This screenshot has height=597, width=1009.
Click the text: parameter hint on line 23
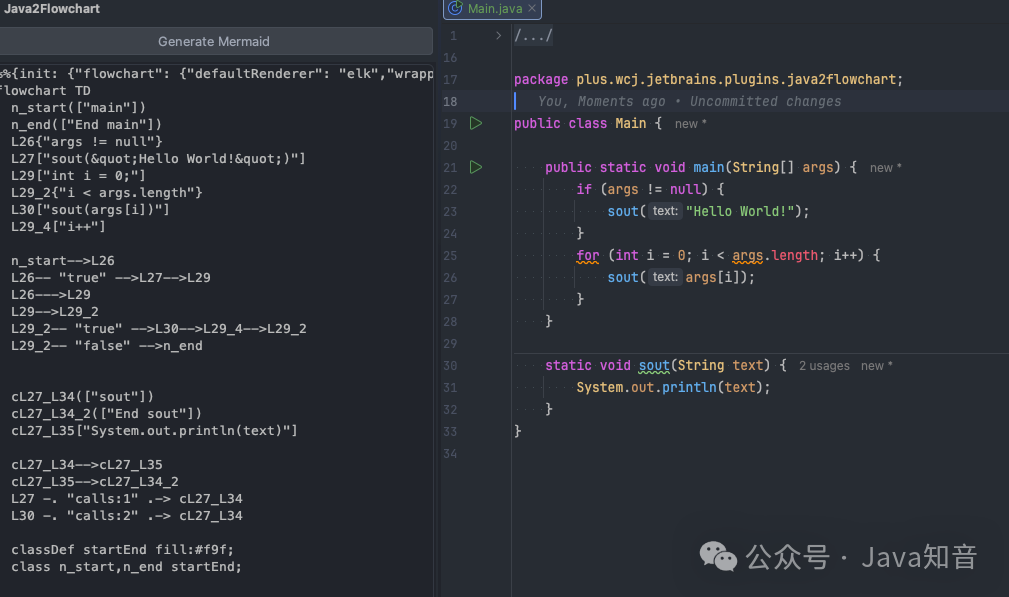pos(665,211)
